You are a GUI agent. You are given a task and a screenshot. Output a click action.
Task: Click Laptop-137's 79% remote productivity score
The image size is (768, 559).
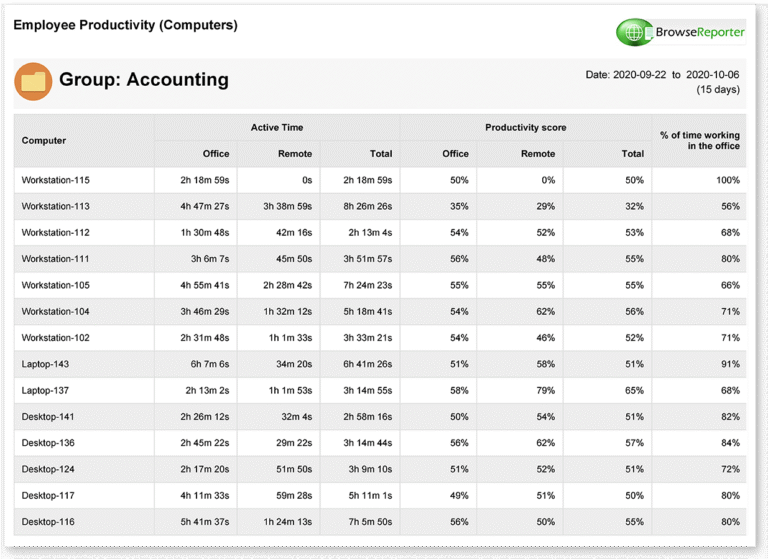546,390
